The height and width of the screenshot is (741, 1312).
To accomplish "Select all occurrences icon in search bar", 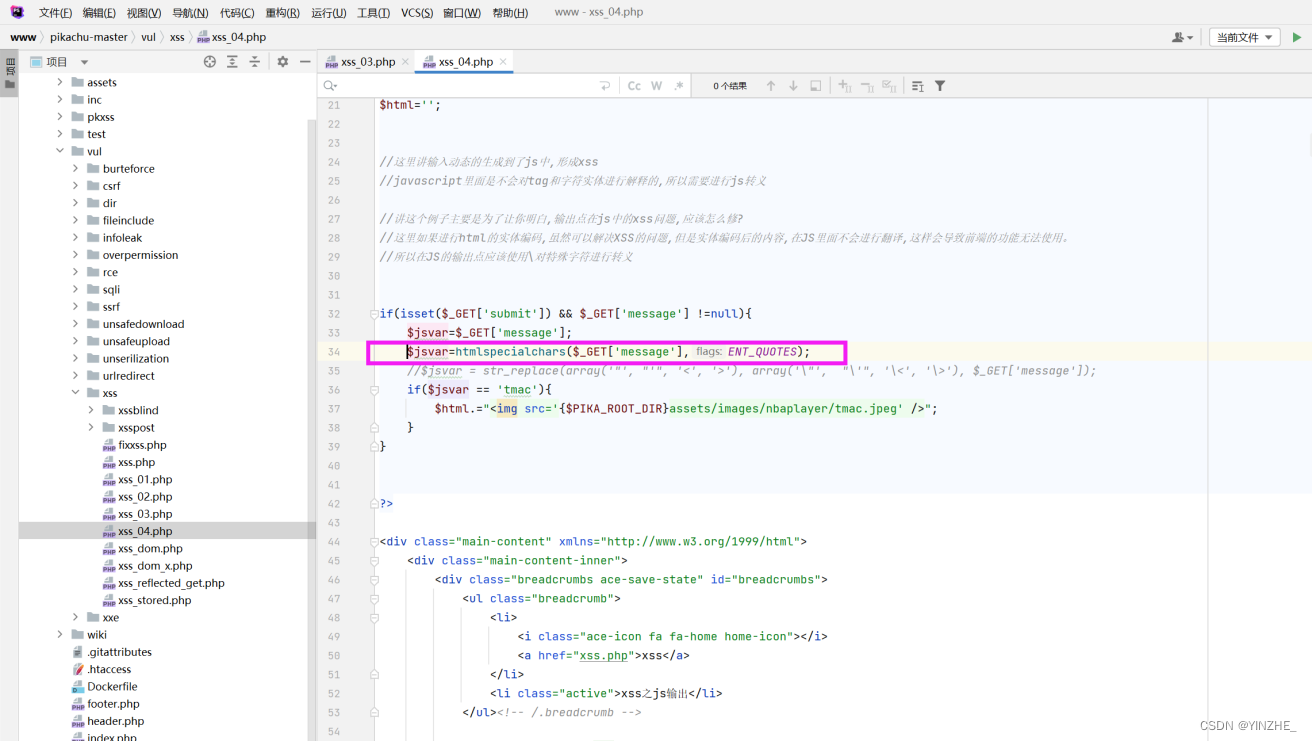I will click(889, 86).
